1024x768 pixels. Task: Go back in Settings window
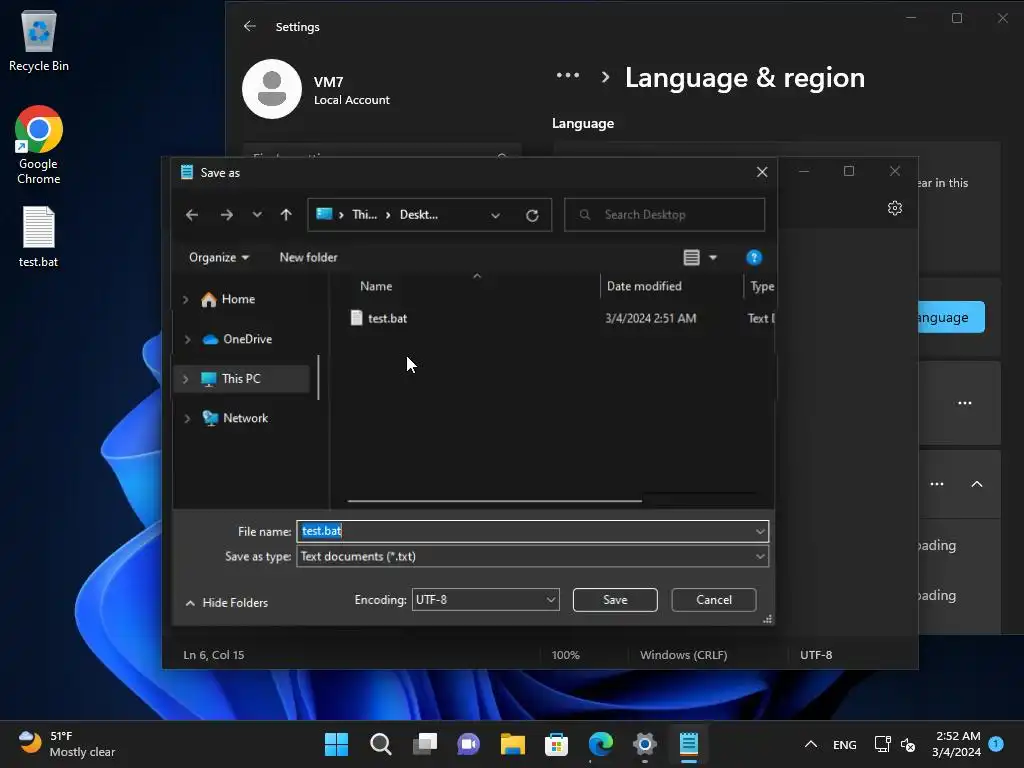[x=249, y=26]
